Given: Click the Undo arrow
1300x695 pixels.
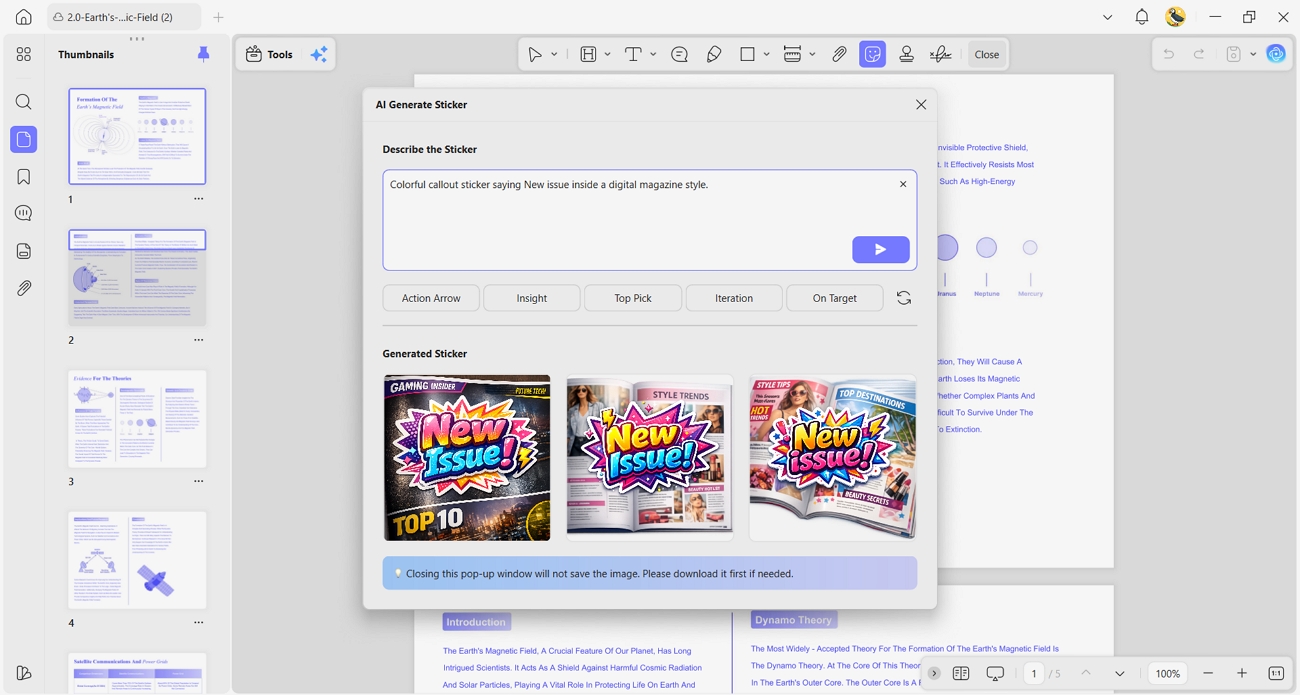Looking at the screenshot, I should click(x=1168, y=54).
